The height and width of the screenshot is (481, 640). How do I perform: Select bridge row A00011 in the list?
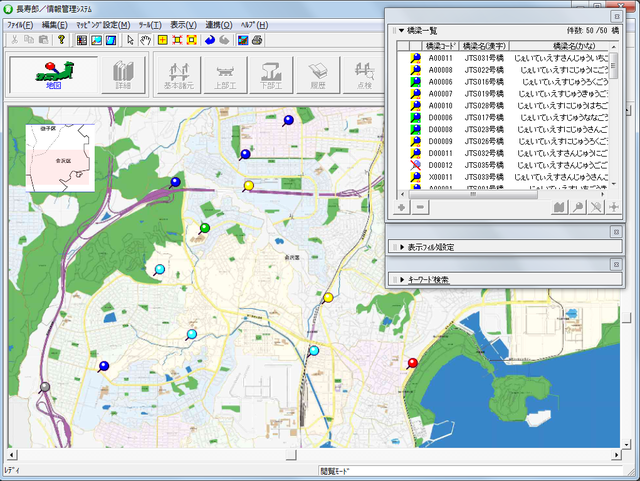tap(440, 58)
